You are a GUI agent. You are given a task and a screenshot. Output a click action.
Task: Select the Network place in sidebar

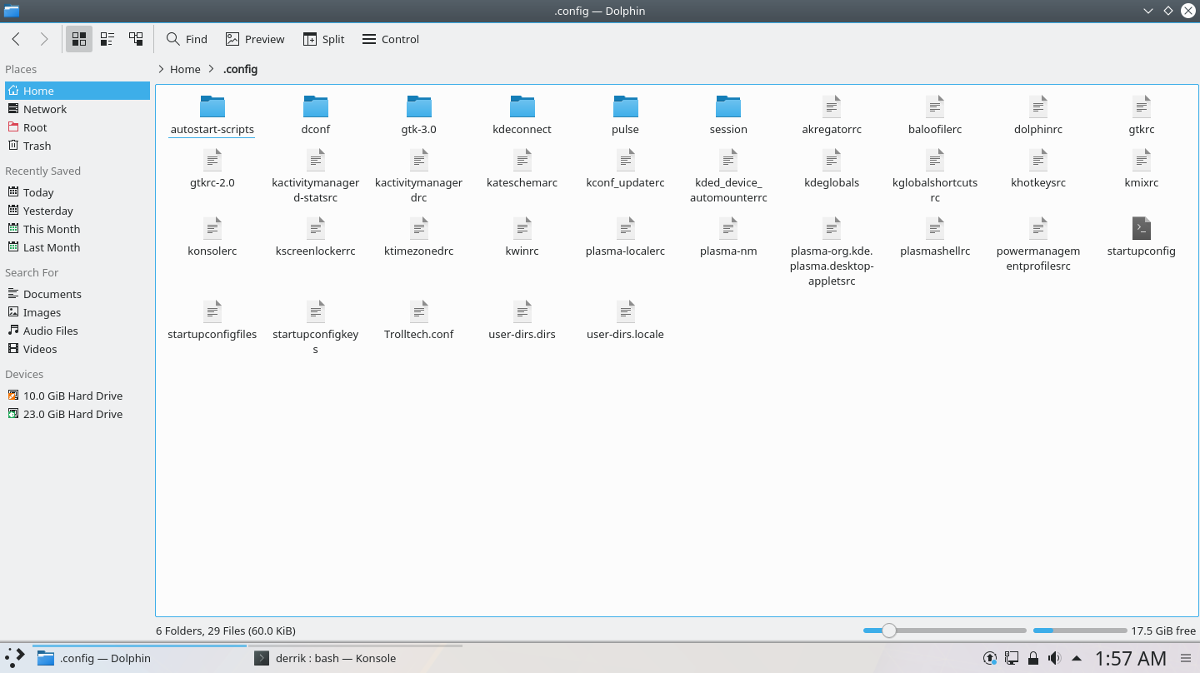[45, 109]
